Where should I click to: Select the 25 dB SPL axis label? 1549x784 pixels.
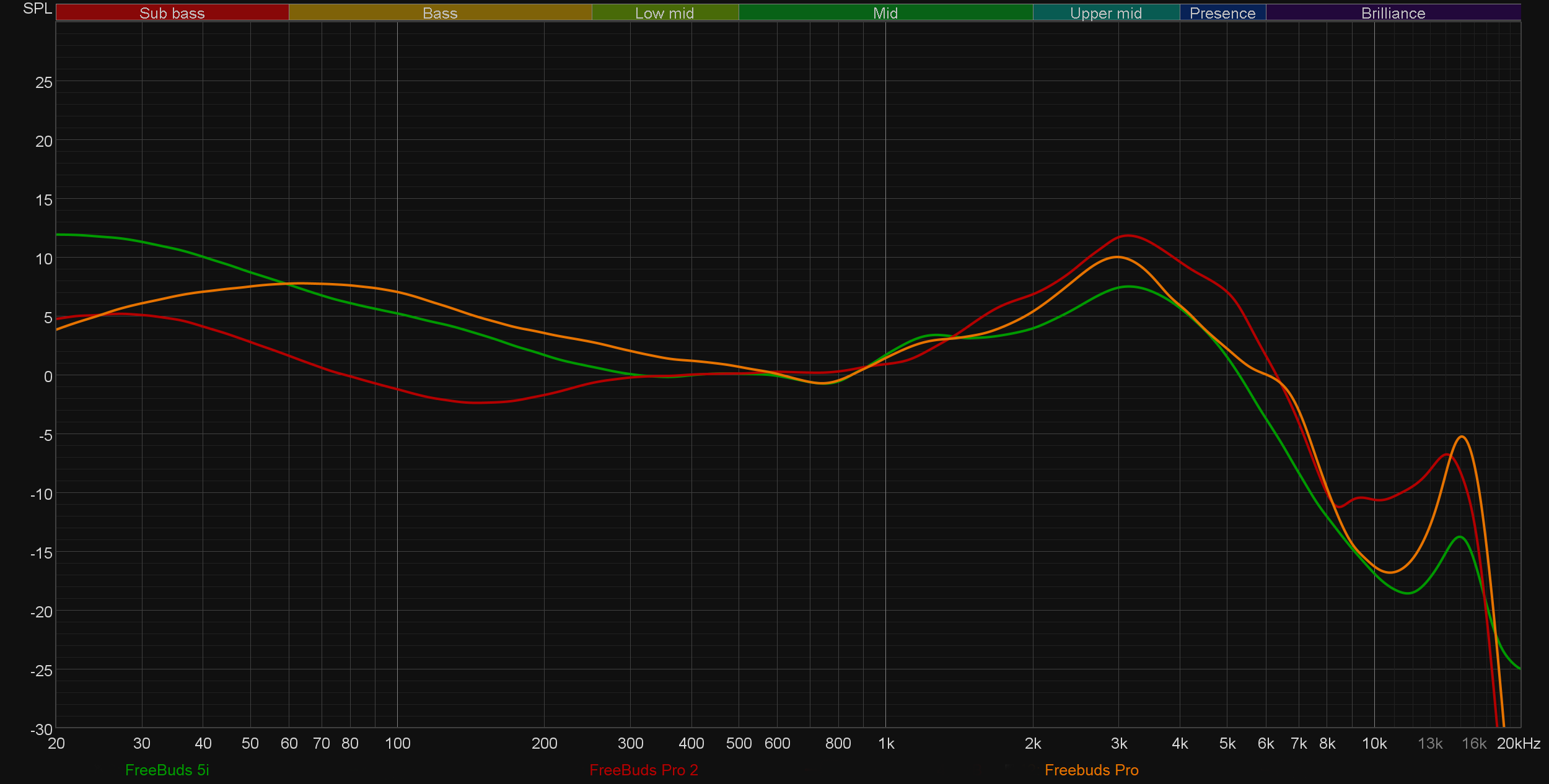point(44,82)
